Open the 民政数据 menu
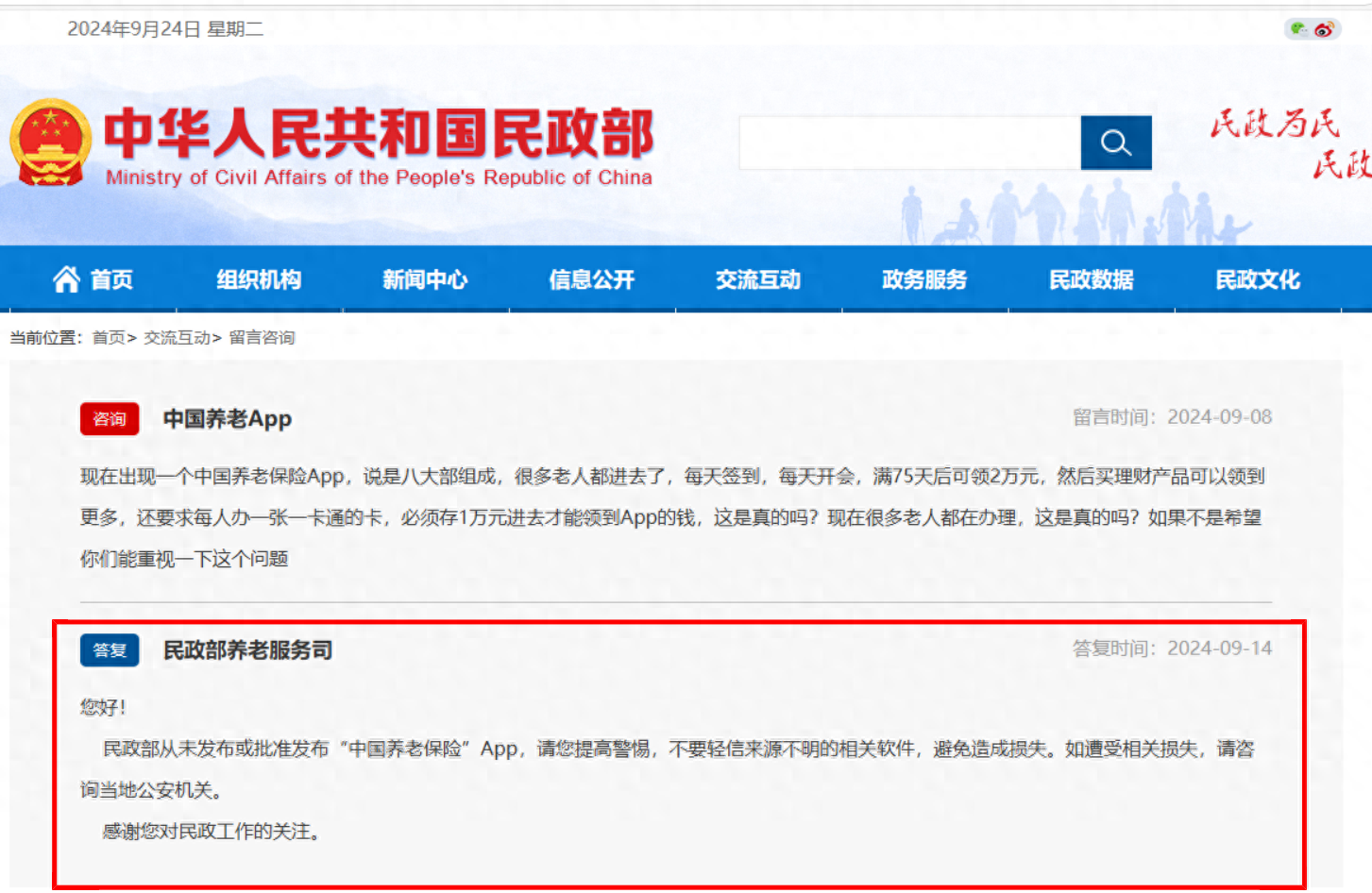This screenshot has height=893, width=1372. tap(1092, 279)
